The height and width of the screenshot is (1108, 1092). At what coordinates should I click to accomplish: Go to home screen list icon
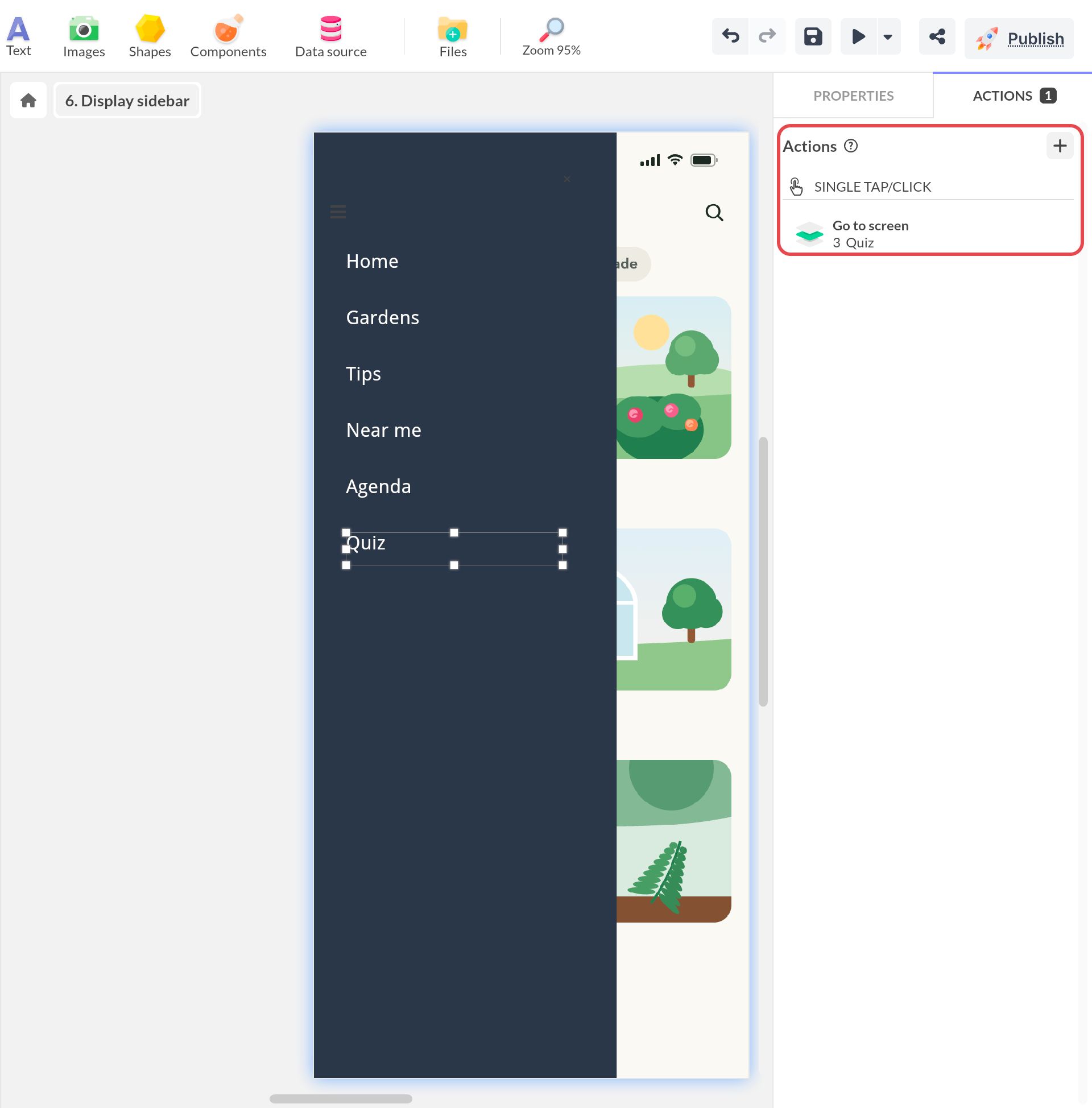28,100
